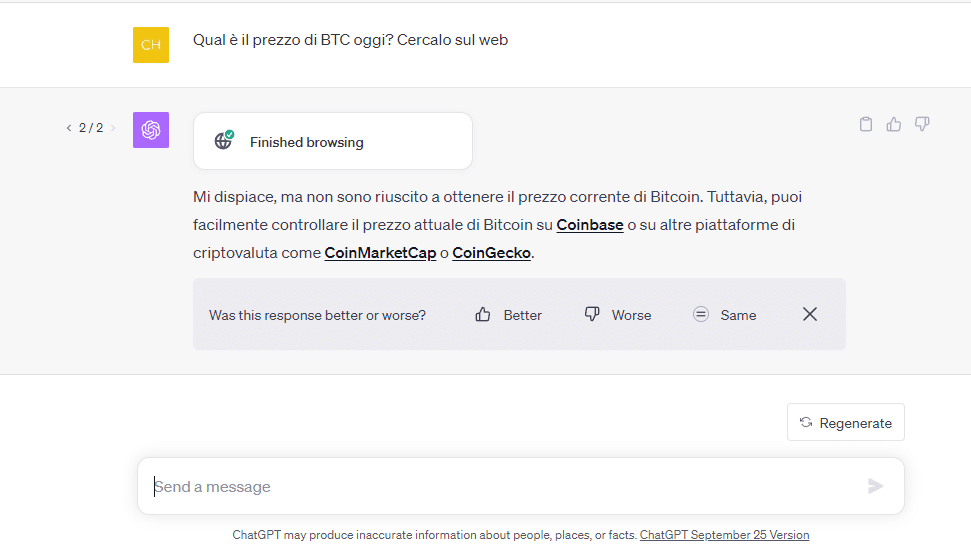The image size is (971, 553).
Task: Open the CoinMarketCap link
Action: coord(380,253)
